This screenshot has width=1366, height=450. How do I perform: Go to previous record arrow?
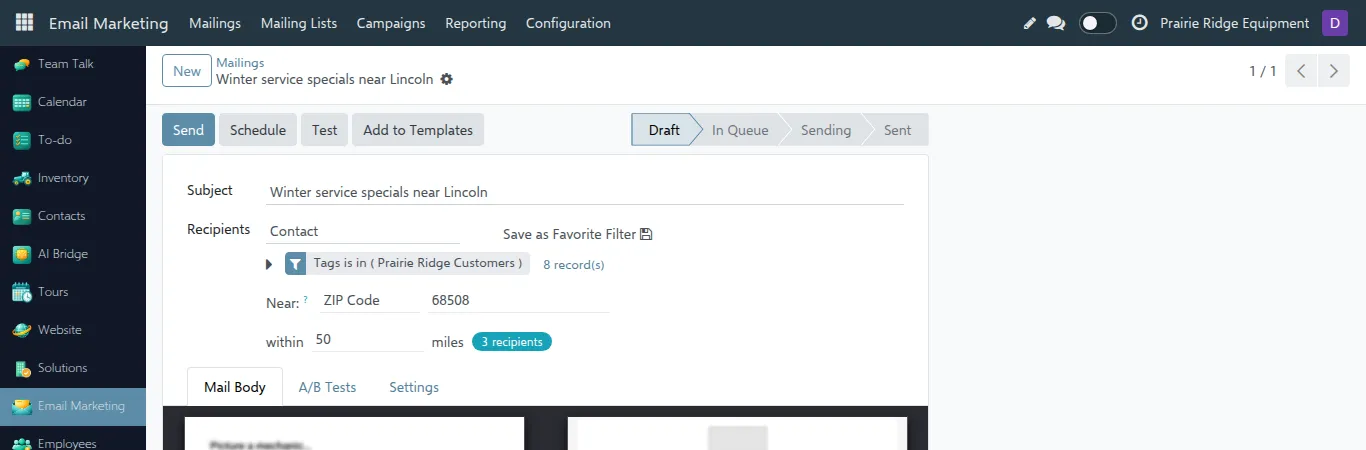(1301, 71)
